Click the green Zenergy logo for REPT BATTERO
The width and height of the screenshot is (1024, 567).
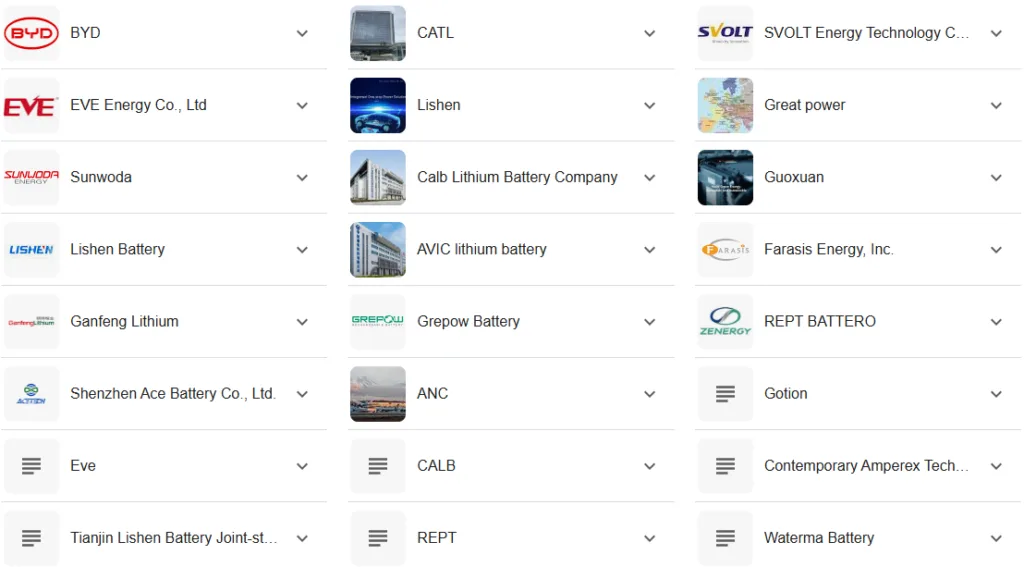pos(725,322)
